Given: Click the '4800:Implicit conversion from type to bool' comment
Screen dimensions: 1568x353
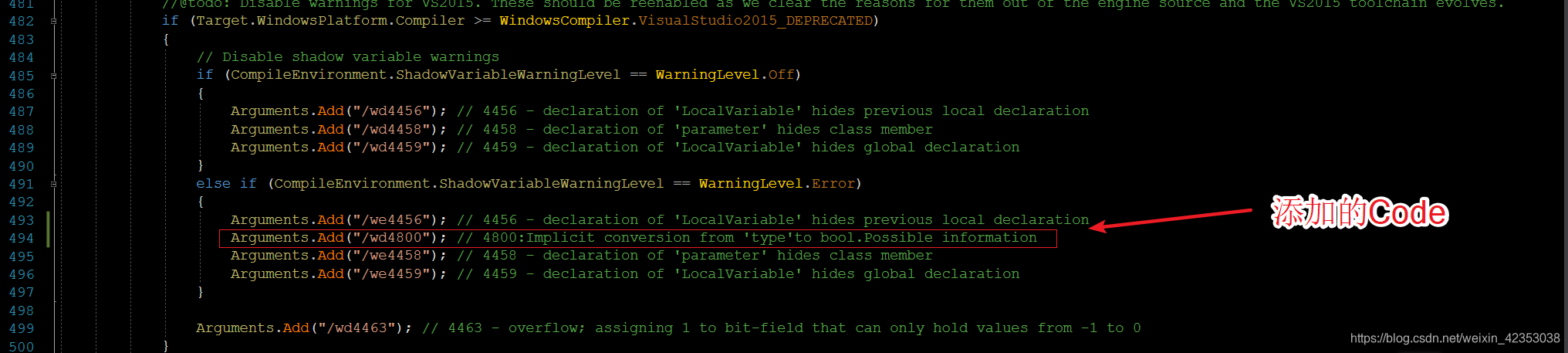Looking at the screenshot, I should pos(747,238).
